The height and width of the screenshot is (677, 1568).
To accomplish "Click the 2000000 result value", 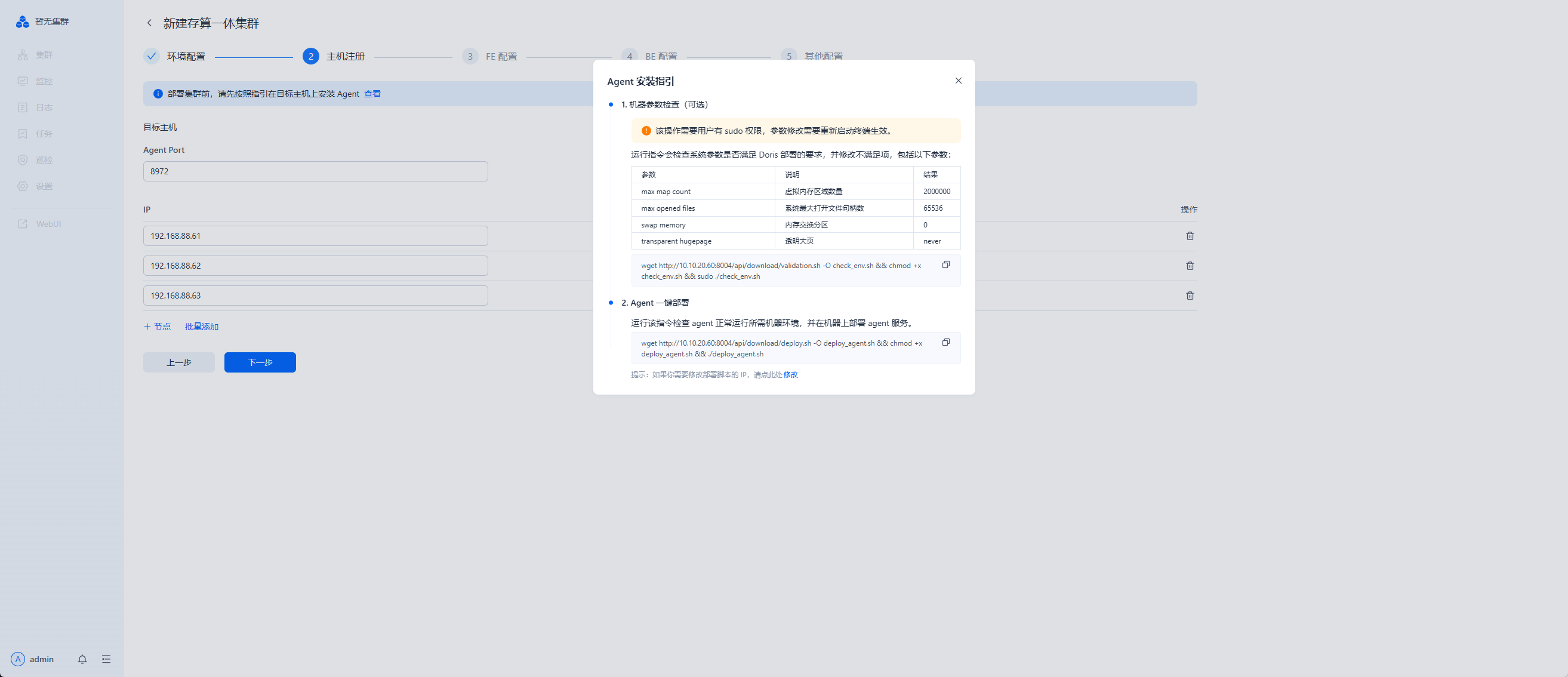I will pos(936,192).
